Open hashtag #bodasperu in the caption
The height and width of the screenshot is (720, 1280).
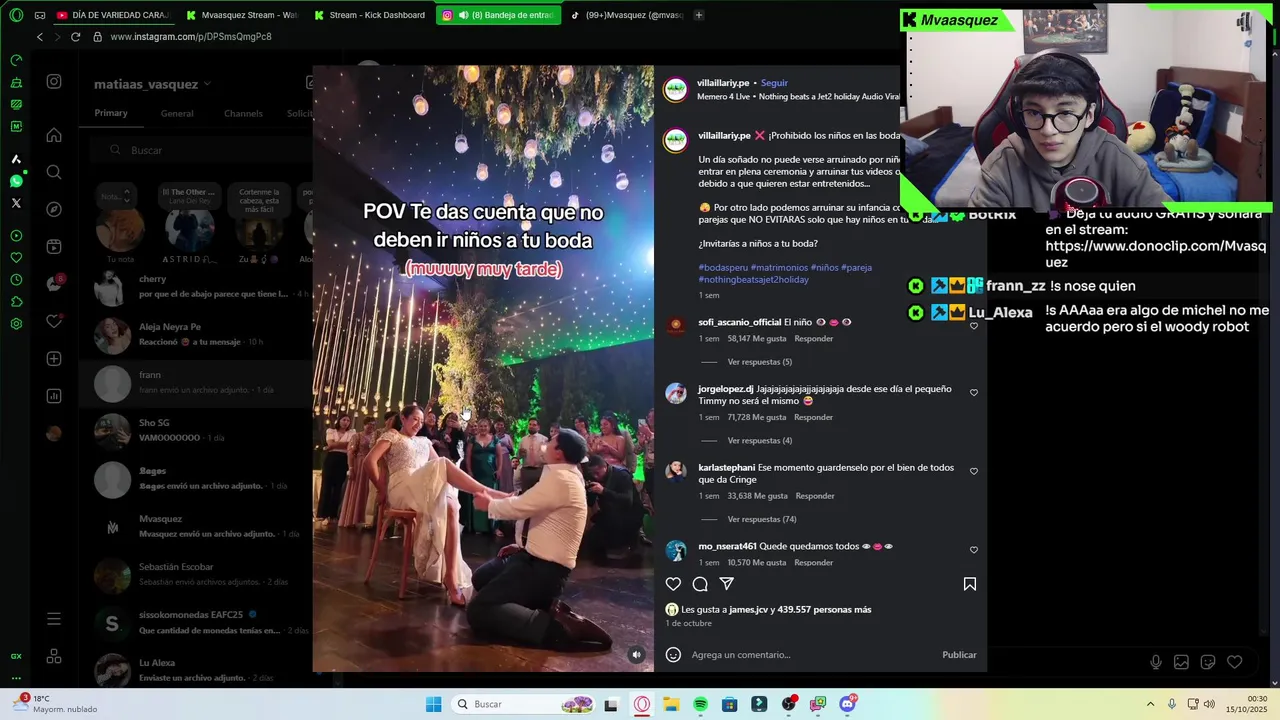click(723, 268)
